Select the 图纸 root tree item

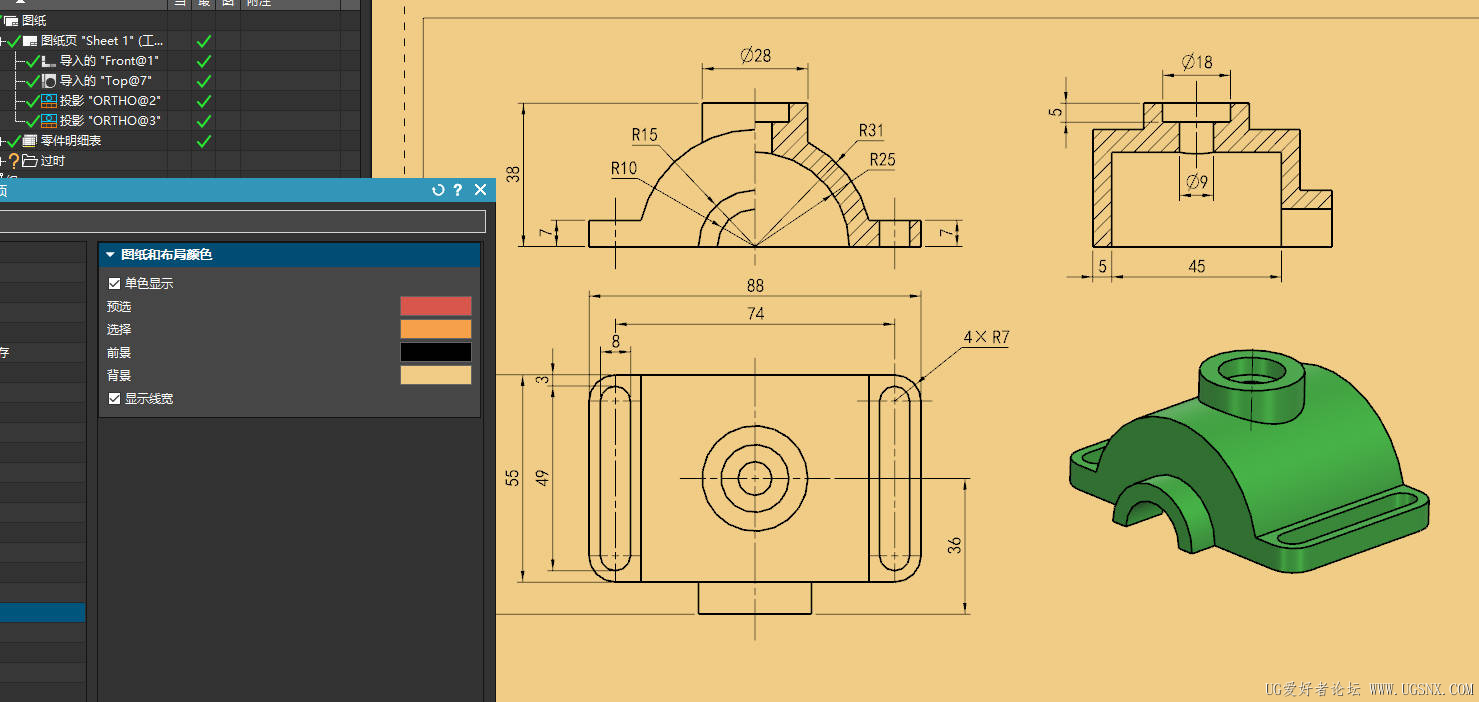pyautogui.click(x=33, y=21)
